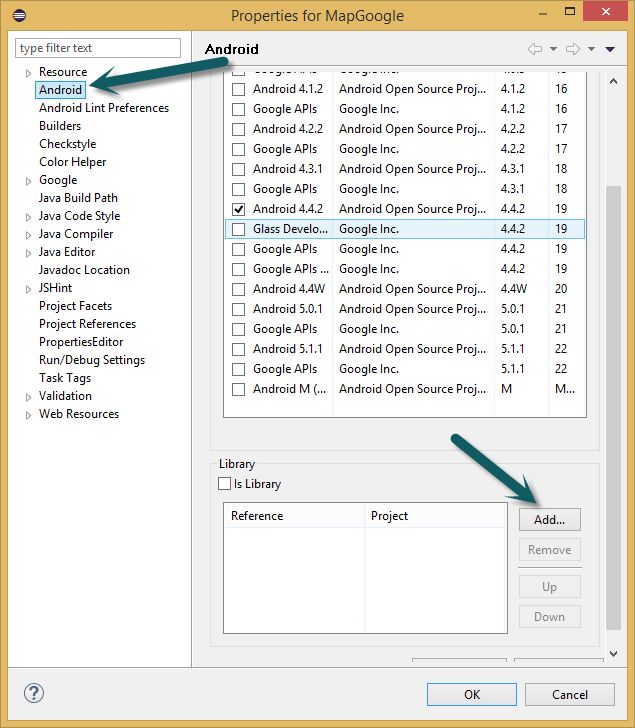
Task: Check the Android 4.1.2 target checkbox
Action: 238,89
